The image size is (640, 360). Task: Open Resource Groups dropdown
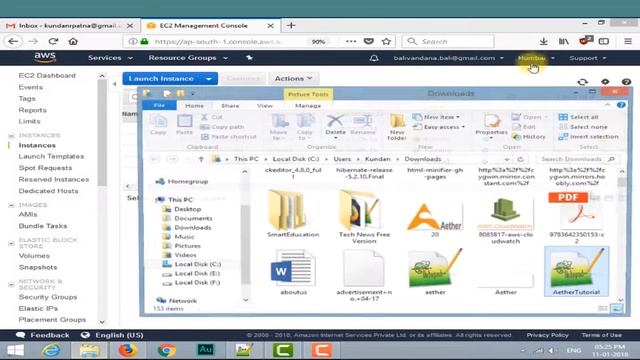(x=188, y=58)
